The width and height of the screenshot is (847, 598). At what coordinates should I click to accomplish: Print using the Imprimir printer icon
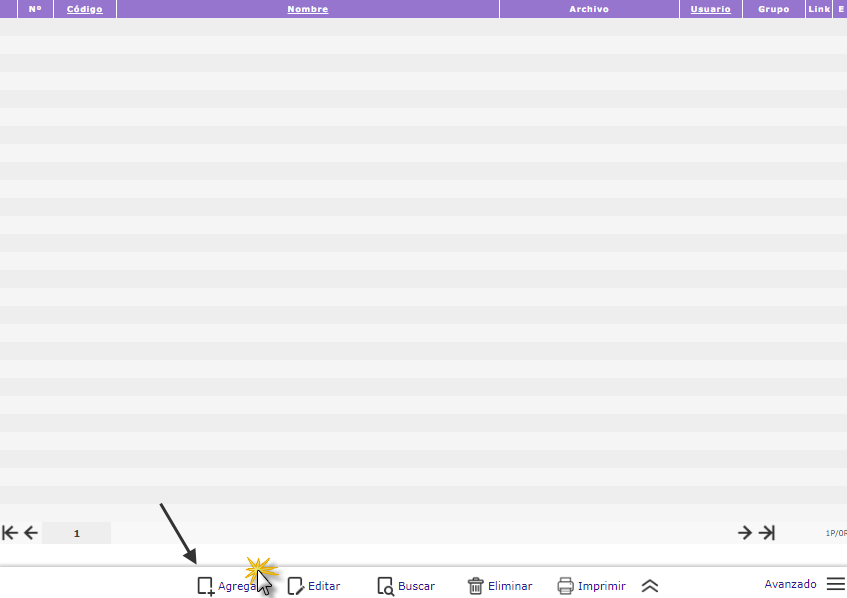(x=565, y=586)
